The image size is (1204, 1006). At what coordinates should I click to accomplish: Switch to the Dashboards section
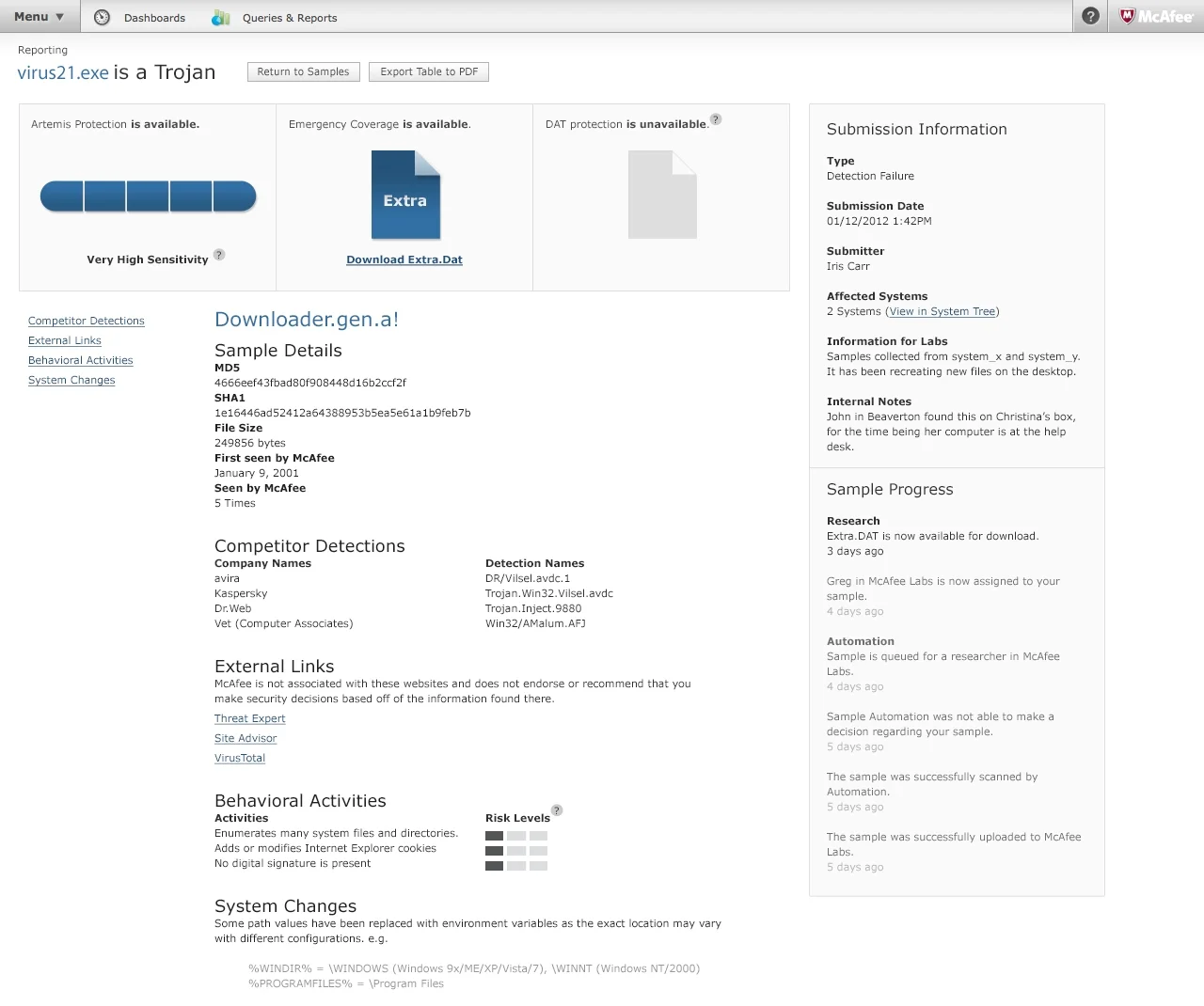154,17
